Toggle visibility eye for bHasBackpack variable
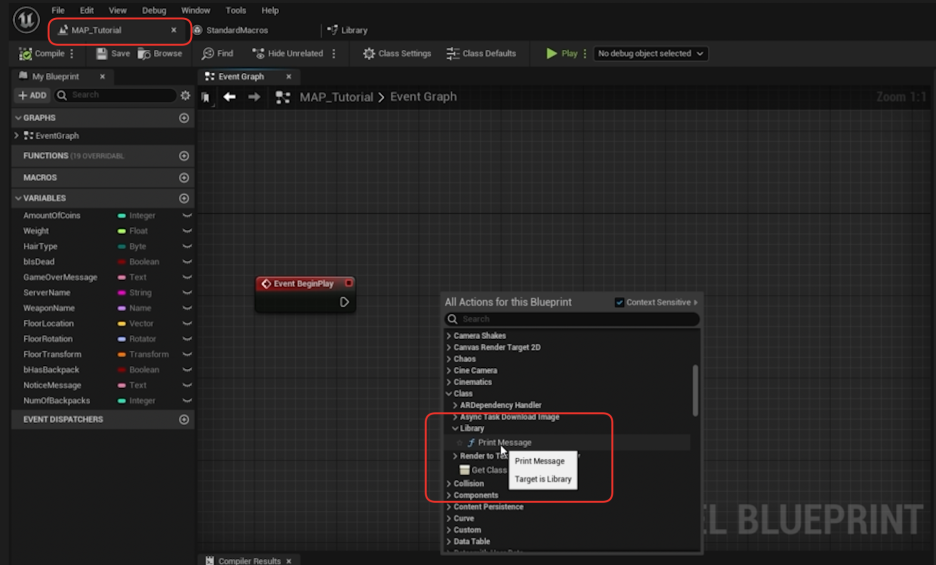Screen dimensions: 936x565 187,370
